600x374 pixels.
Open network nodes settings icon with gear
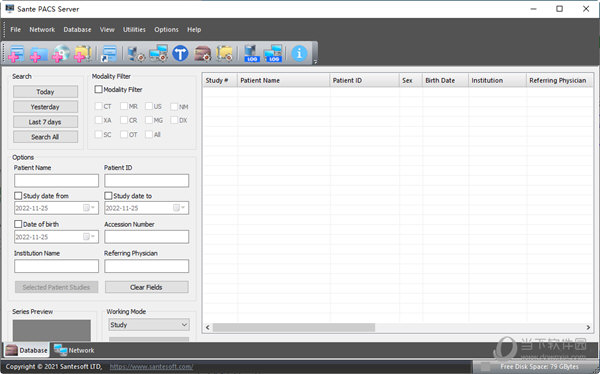point(158,53)
